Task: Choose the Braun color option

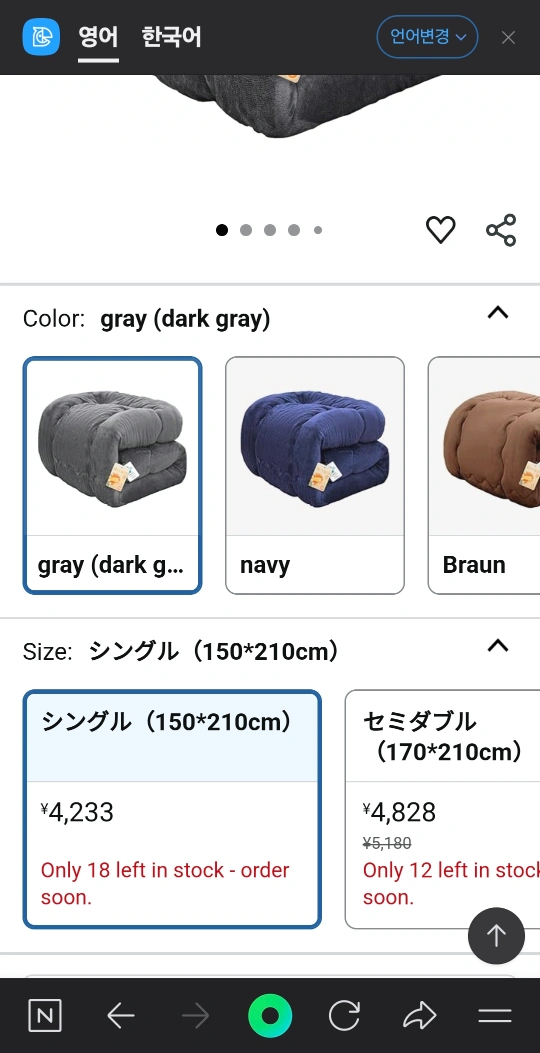Action: click(x=484, y=475)
